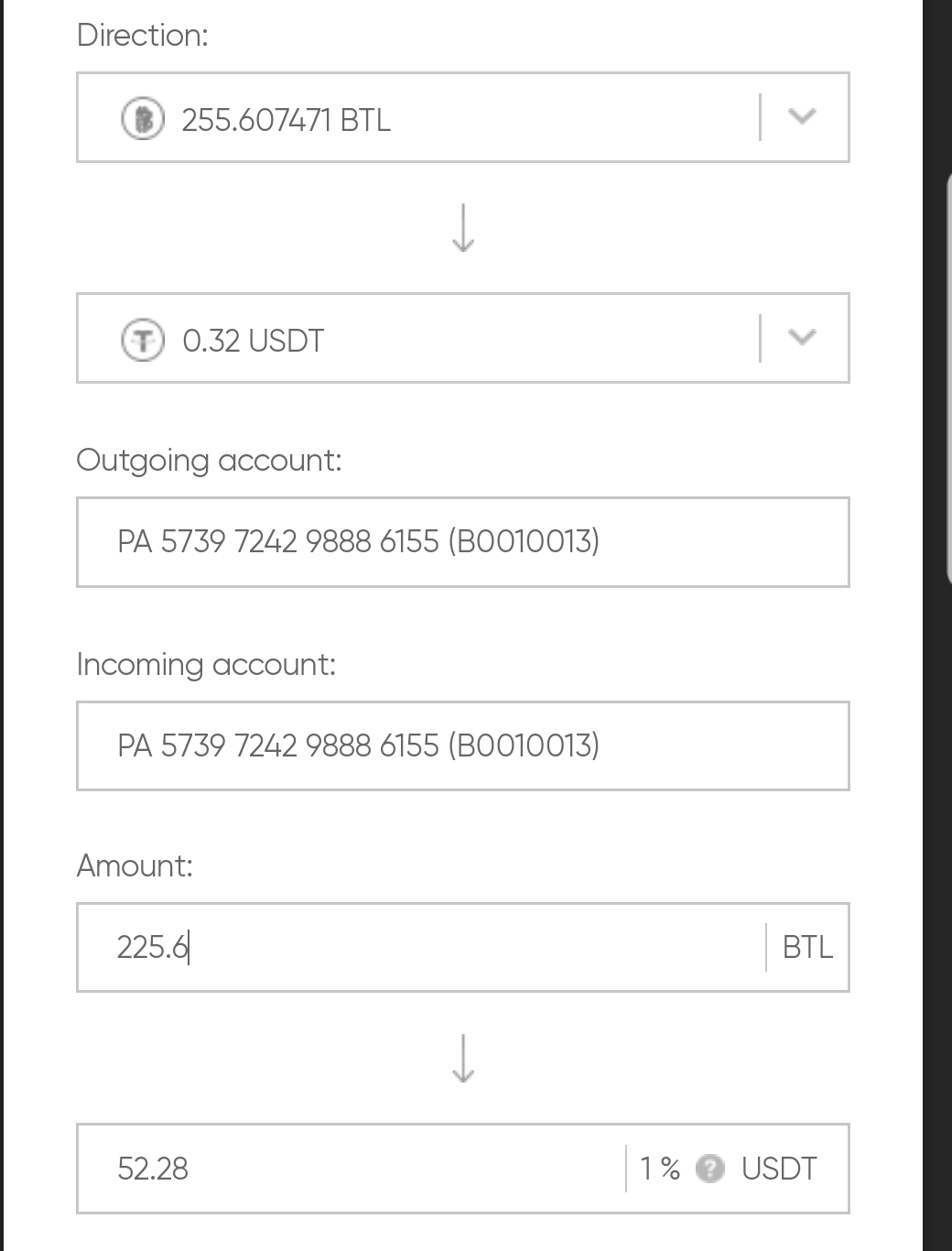
Task: Click the question mark help icon beside 1 %
Action: 710,1169
